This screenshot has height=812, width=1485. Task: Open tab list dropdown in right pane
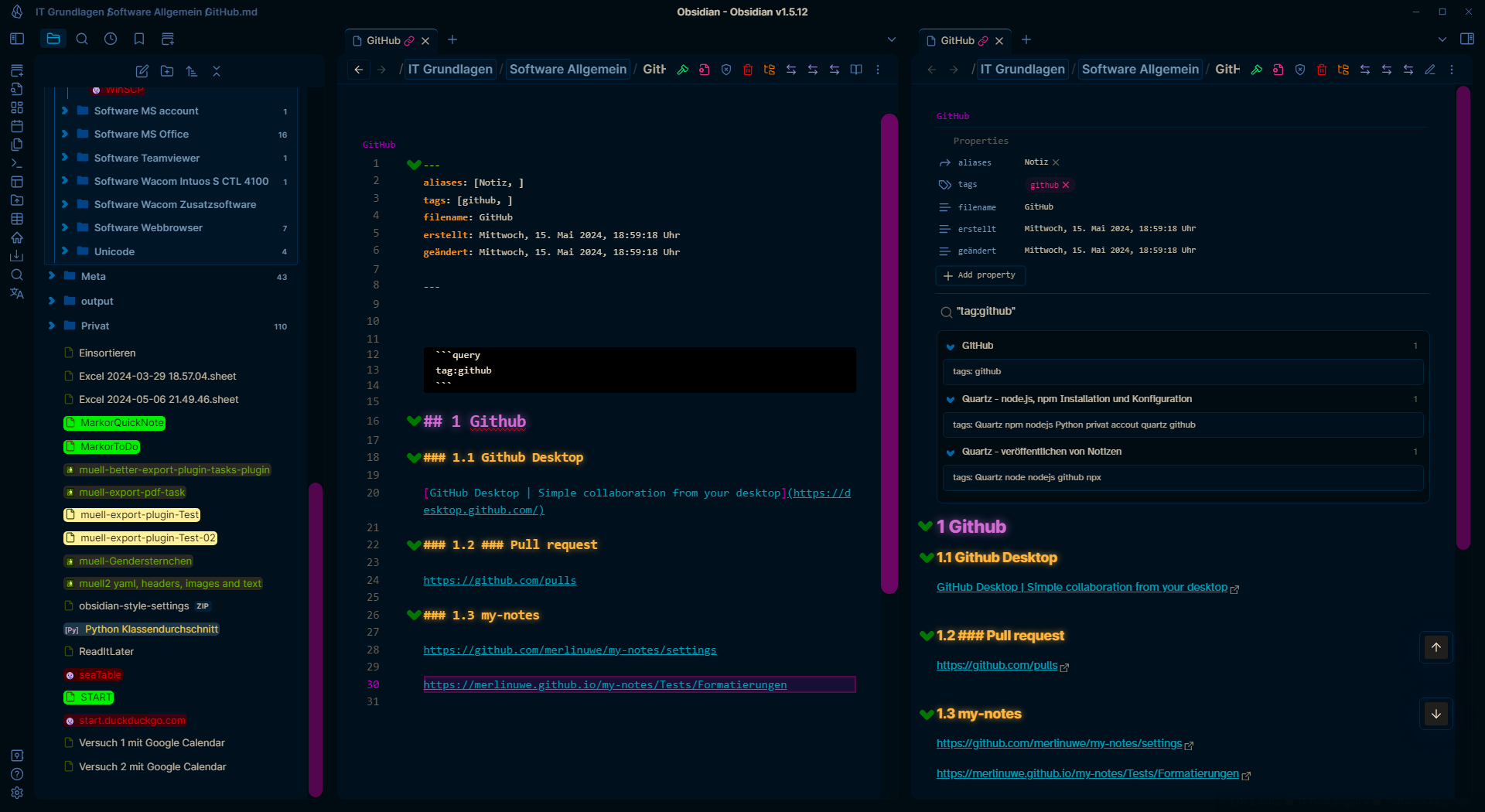click(x=1442, y=39)
